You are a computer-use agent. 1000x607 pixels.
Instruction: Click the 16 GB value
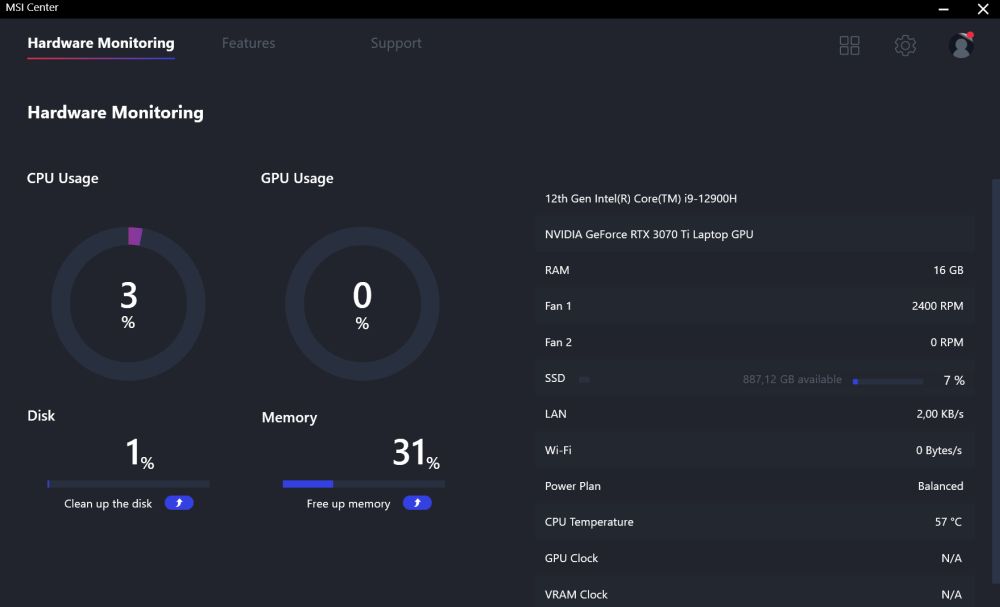[x=948, y=270]
